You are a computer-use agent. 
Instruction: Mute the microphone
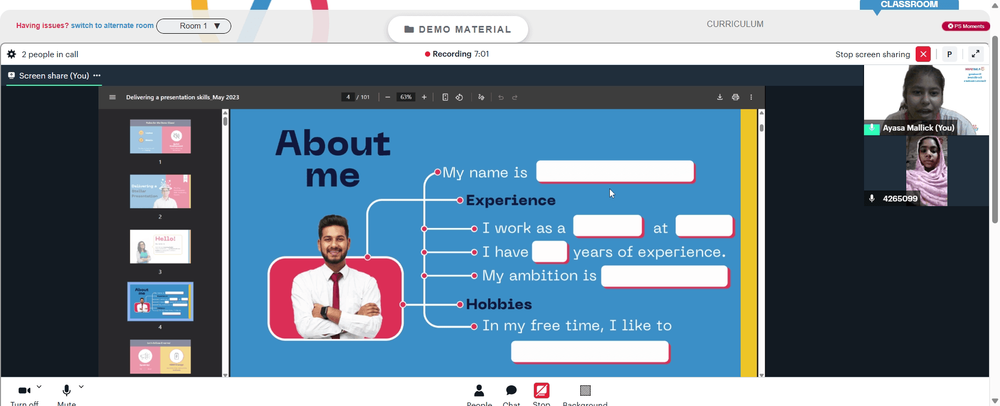tap(66, 393)
